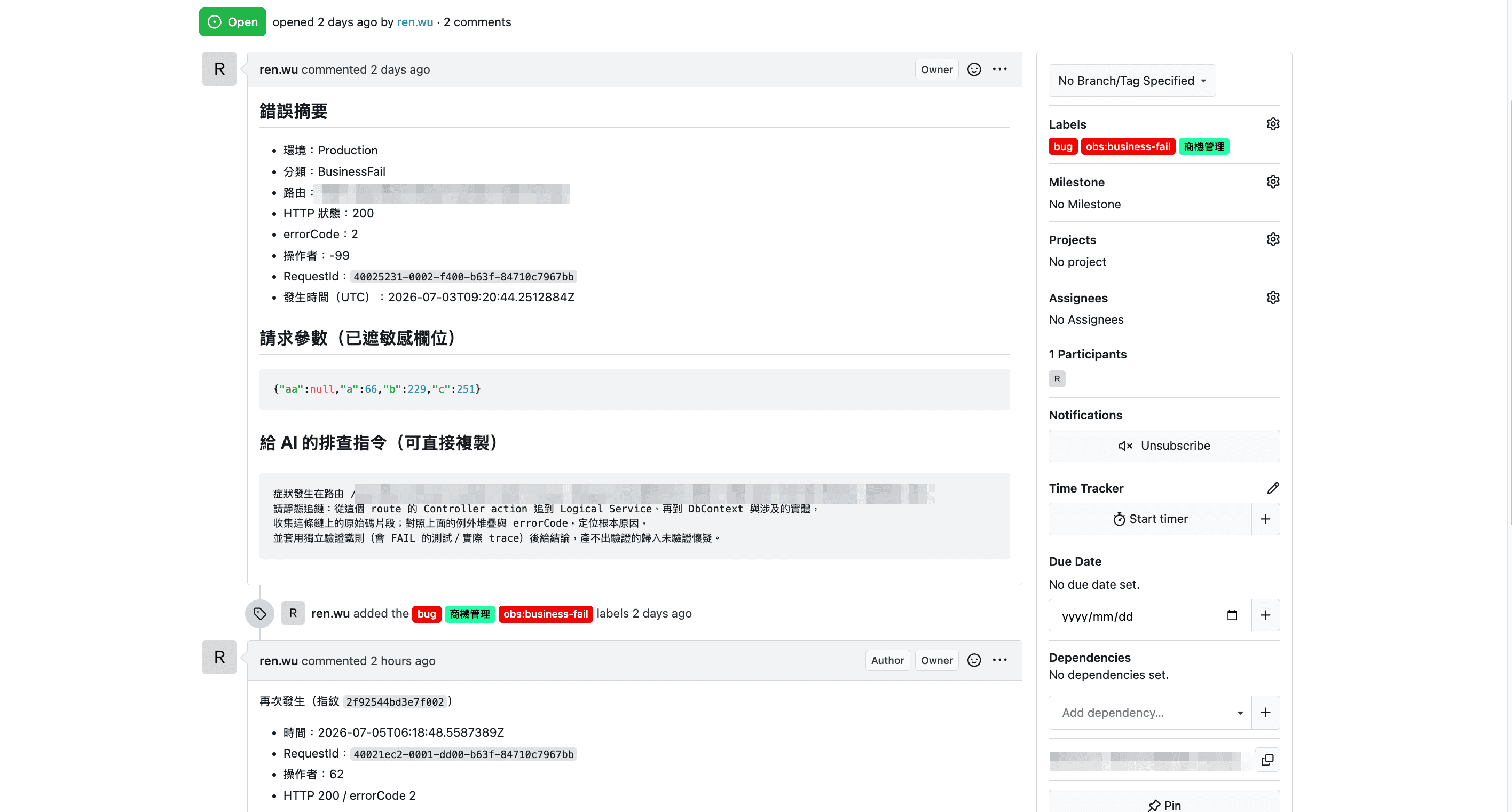Open ren.wu profile link in header

pos(414,22)
